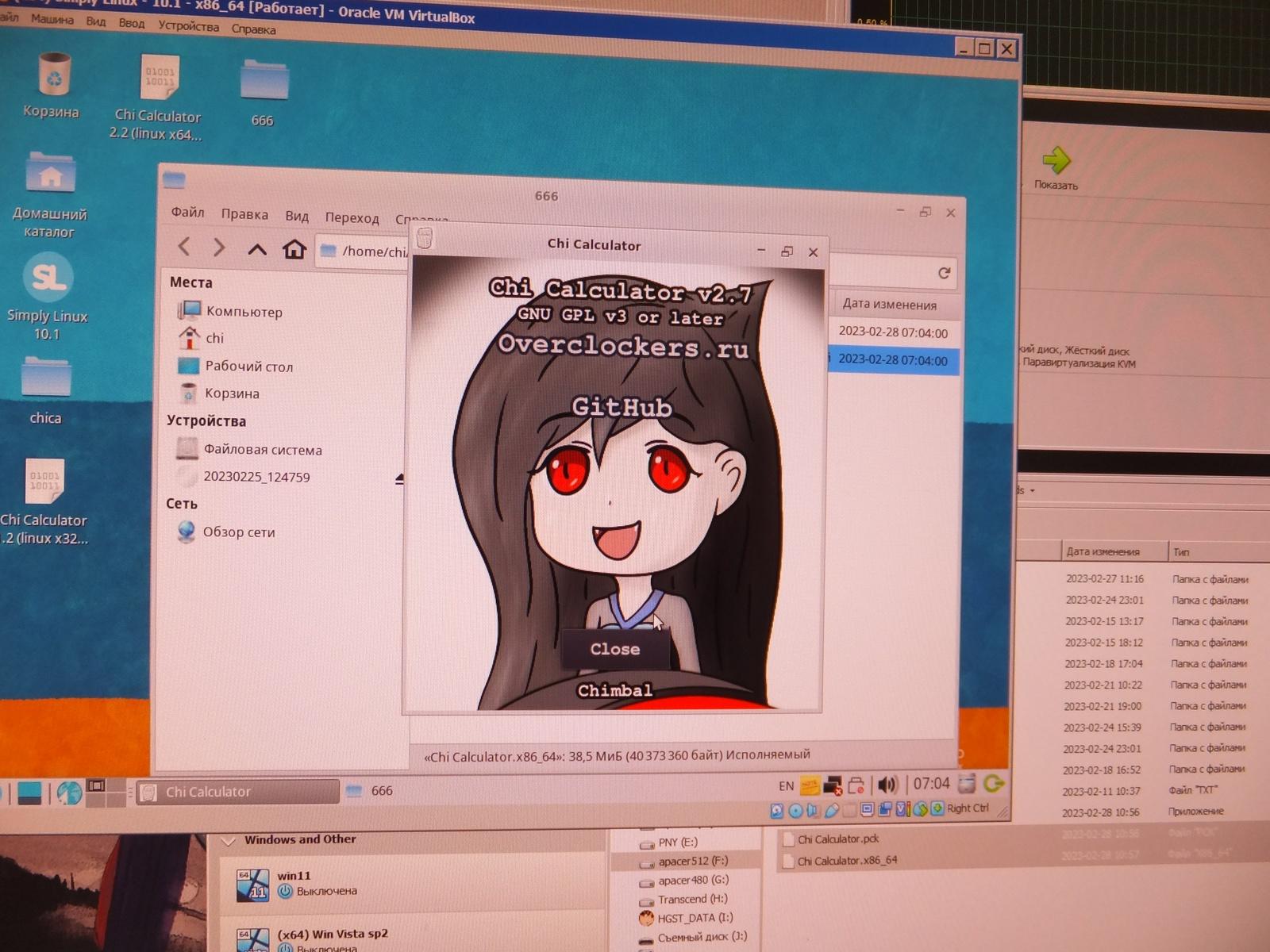This screenshot has width=1270, height=952.
Task: Open the Правка menu in the 666 window
Action: [244, 214]
